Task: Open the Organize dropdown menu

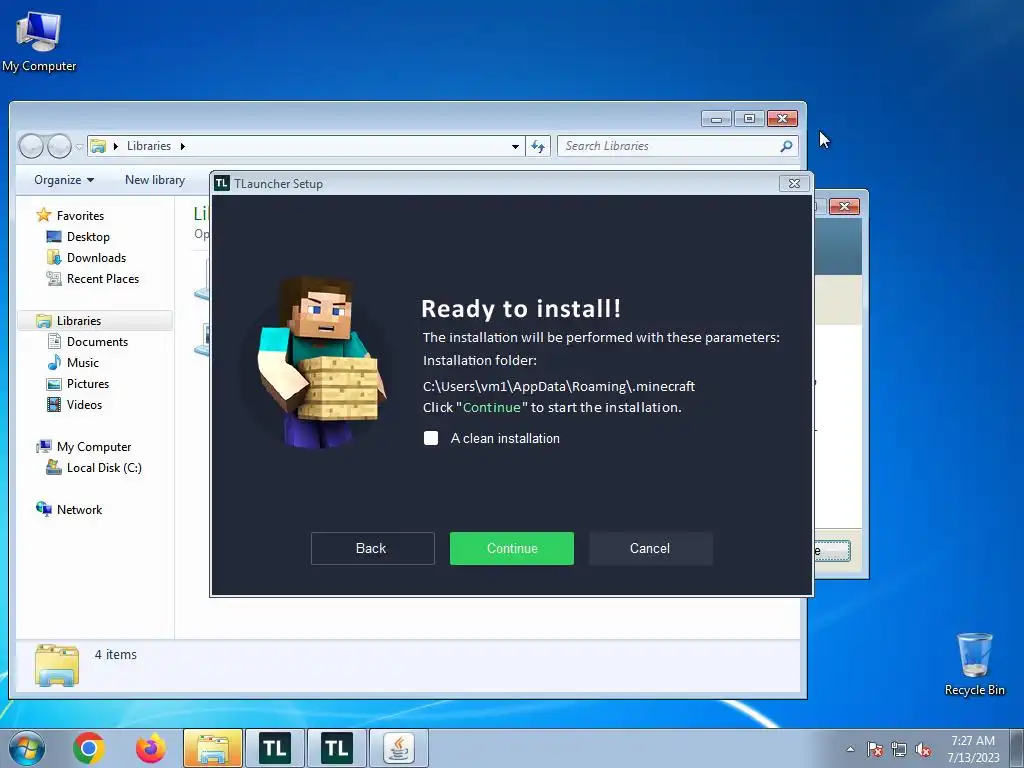Action: (x=64, y=180)
